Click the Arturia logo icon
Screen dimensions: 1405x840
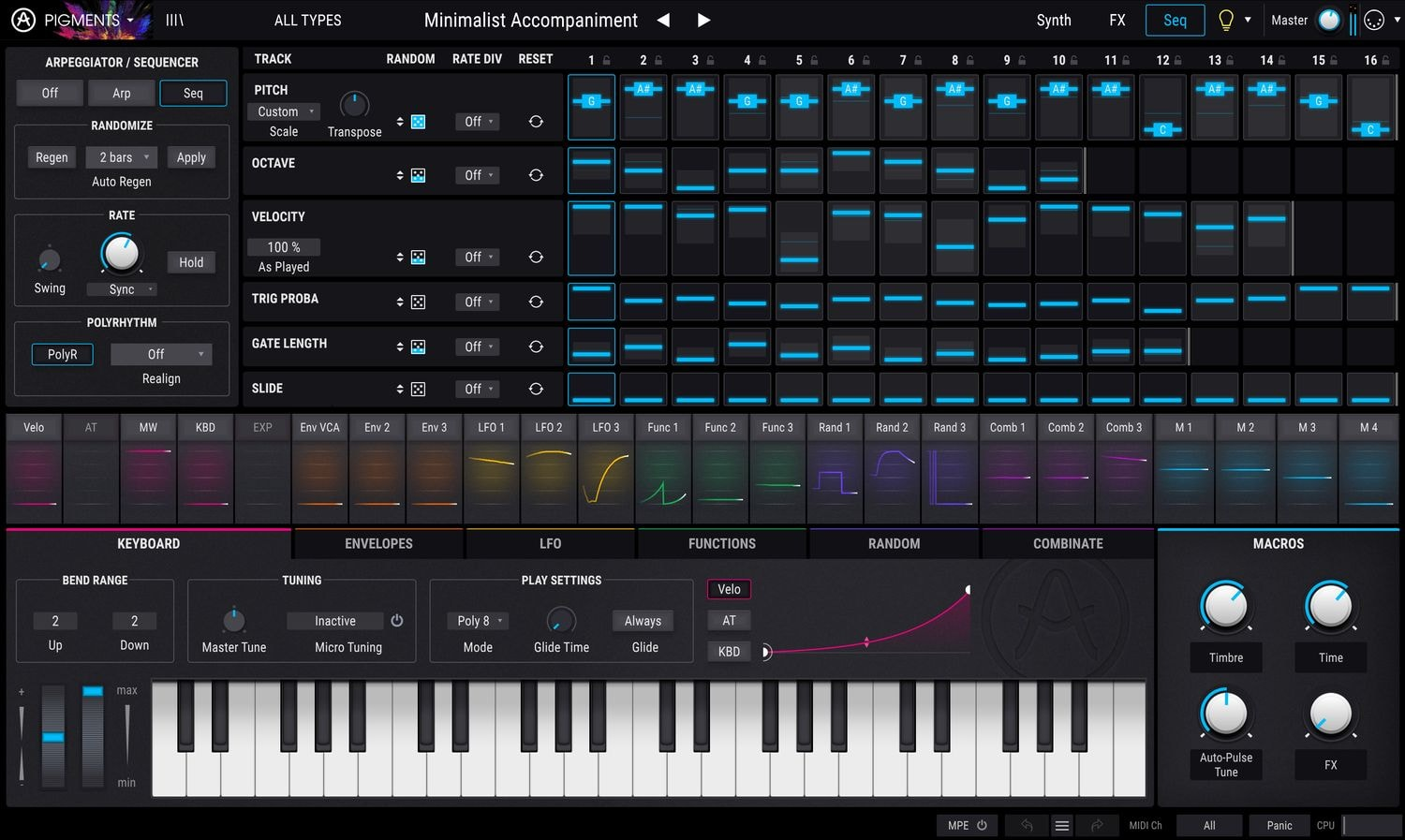pos(22,20)
